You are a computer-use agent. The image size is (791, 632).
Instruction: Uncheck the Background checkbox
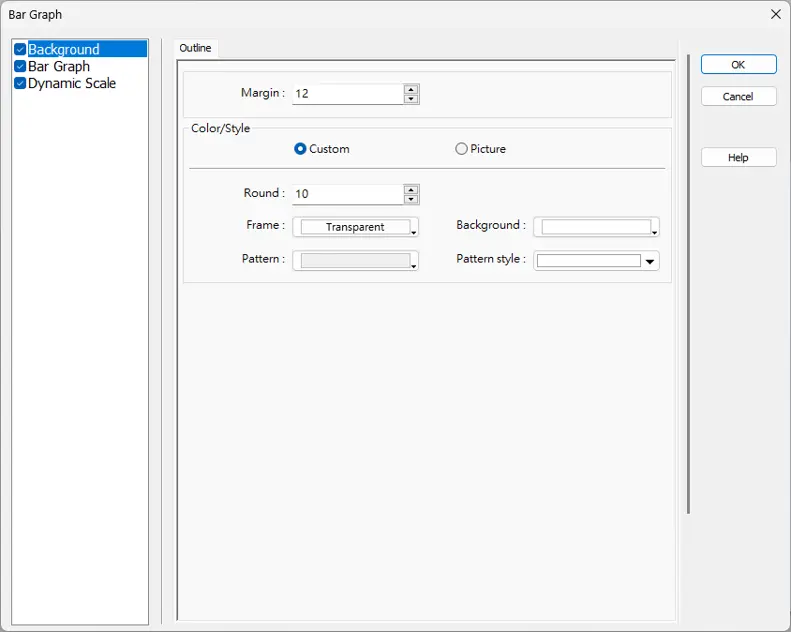pyautogui.click(x=20, y=49)
